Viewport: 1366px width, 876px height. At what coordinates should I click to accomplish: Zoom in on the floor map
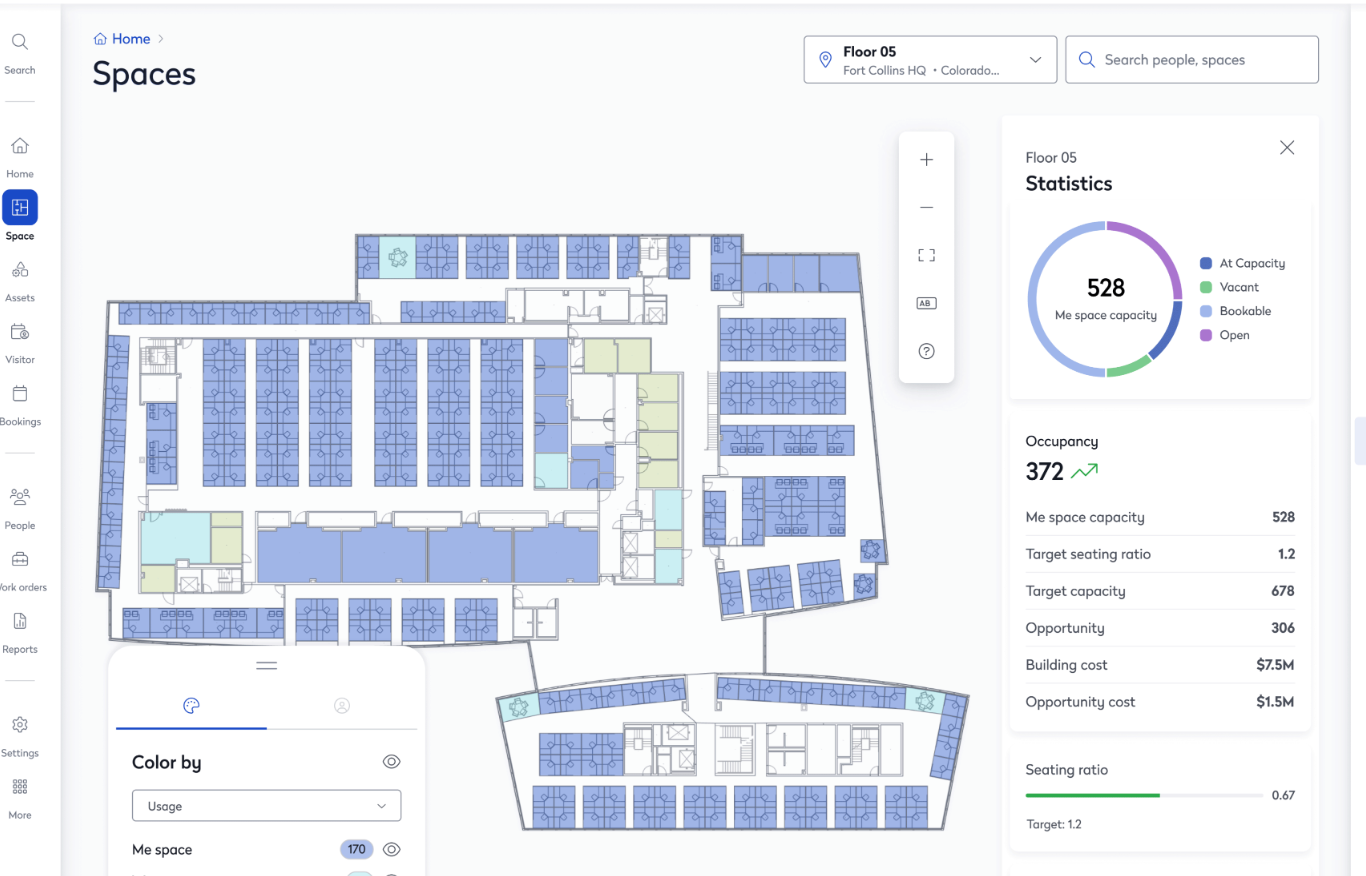point(926,160)
